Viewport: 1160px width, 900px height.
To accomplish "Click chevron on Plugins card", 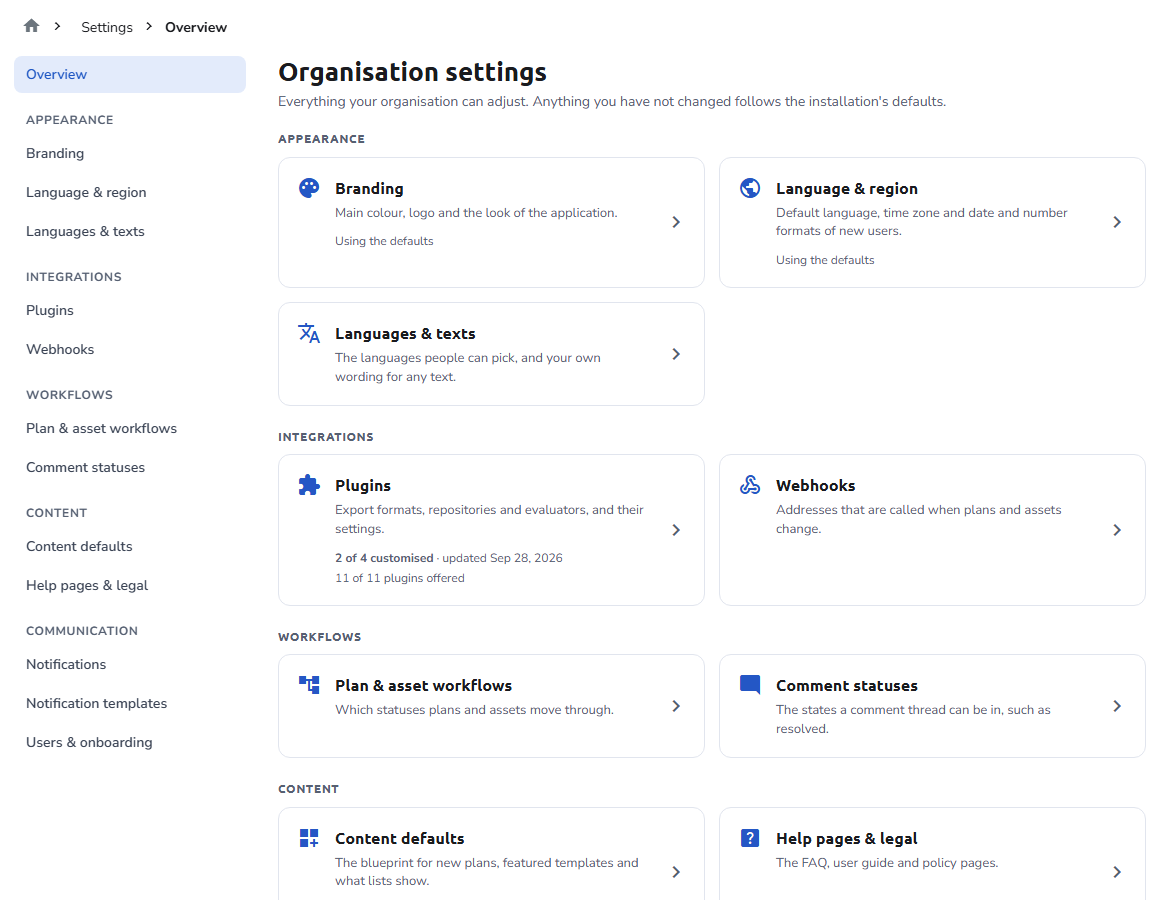I will (675, 530).
